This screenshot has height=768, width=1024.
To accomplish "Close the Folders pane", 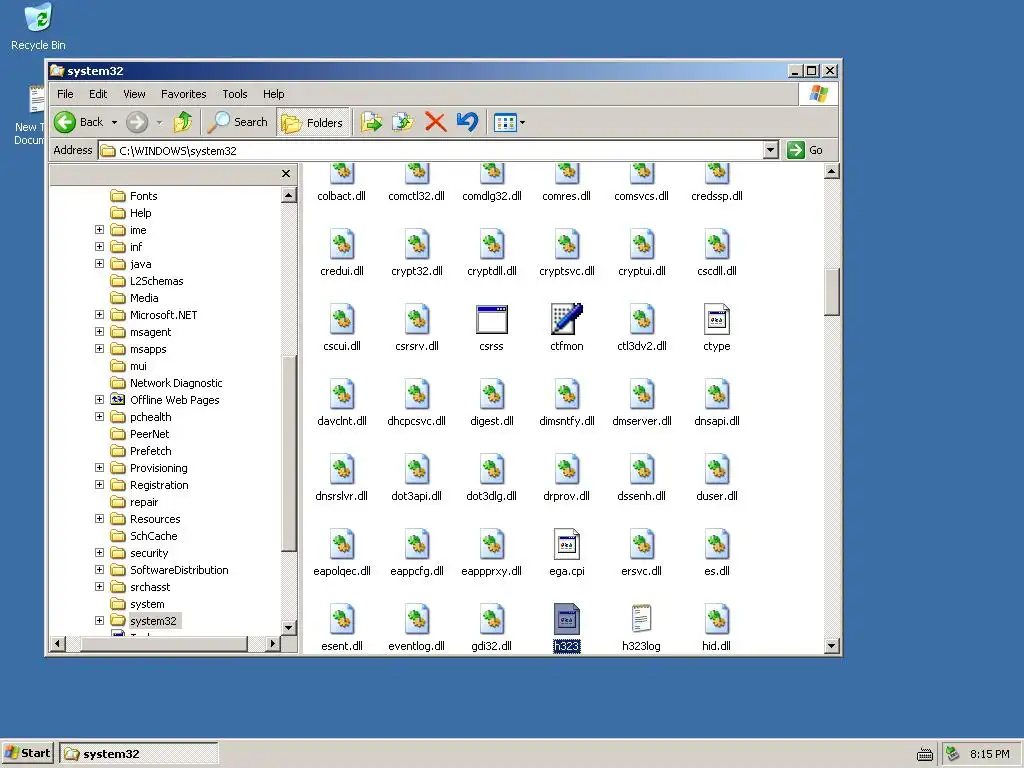I will tap(285, 174).
